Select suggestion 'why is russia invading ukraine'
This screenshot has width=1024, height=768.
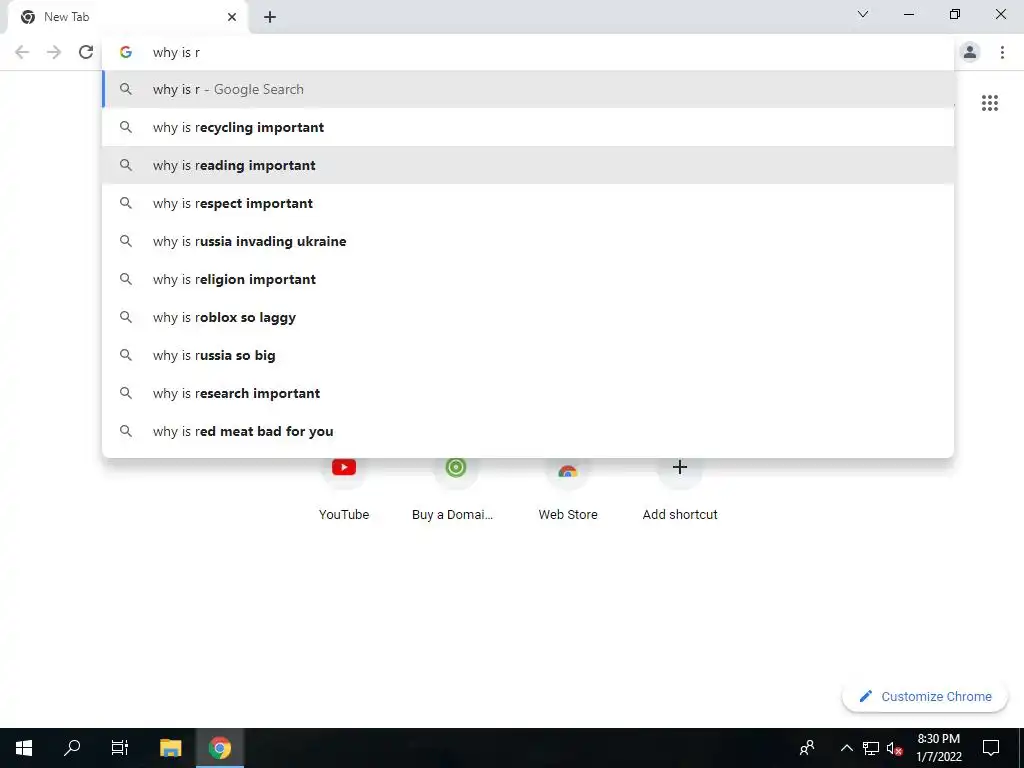[x=528, y=241]
